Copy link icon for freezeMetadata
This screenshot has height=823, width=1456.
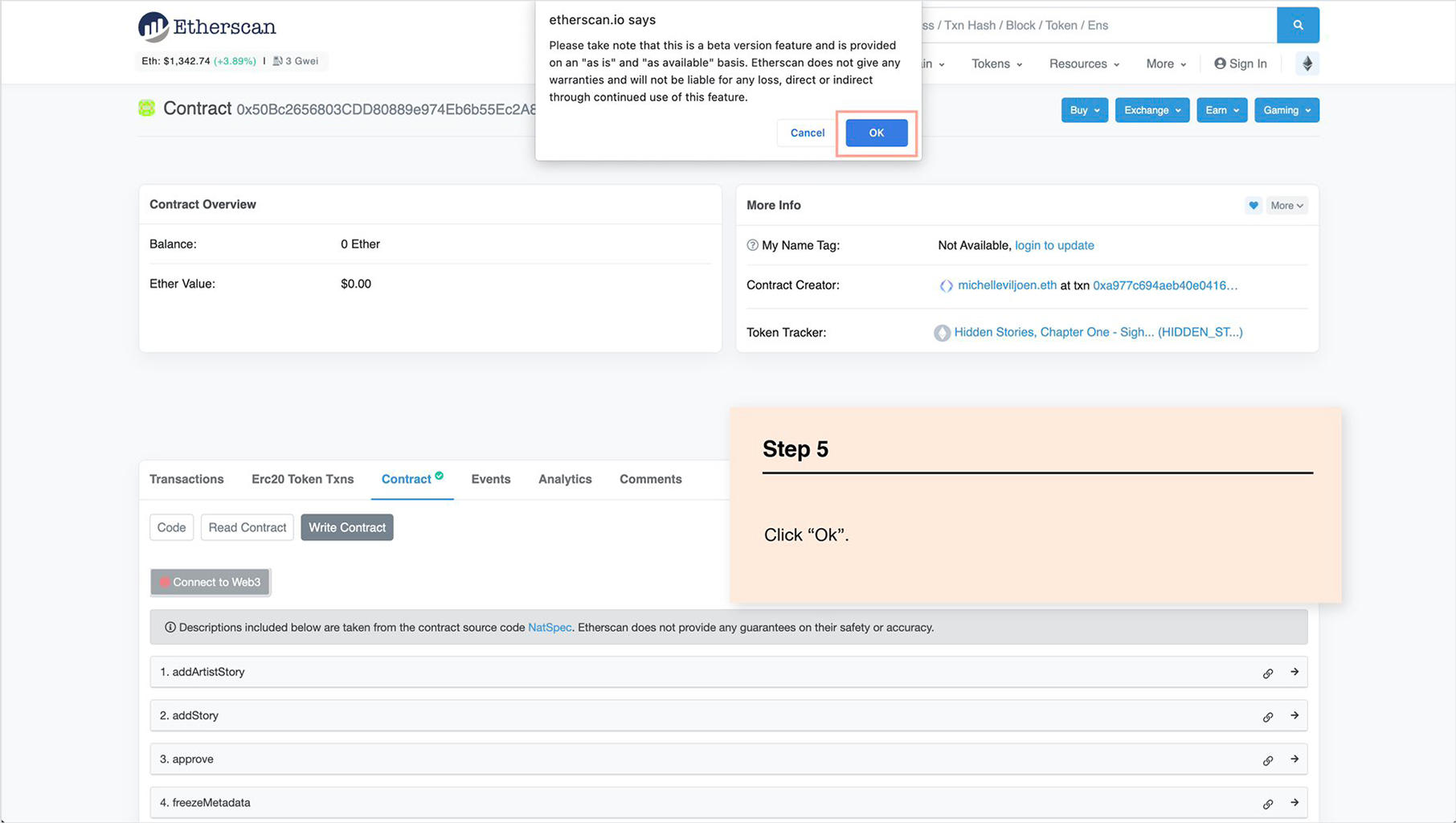pyautogui.click(x=1268, y=804)
